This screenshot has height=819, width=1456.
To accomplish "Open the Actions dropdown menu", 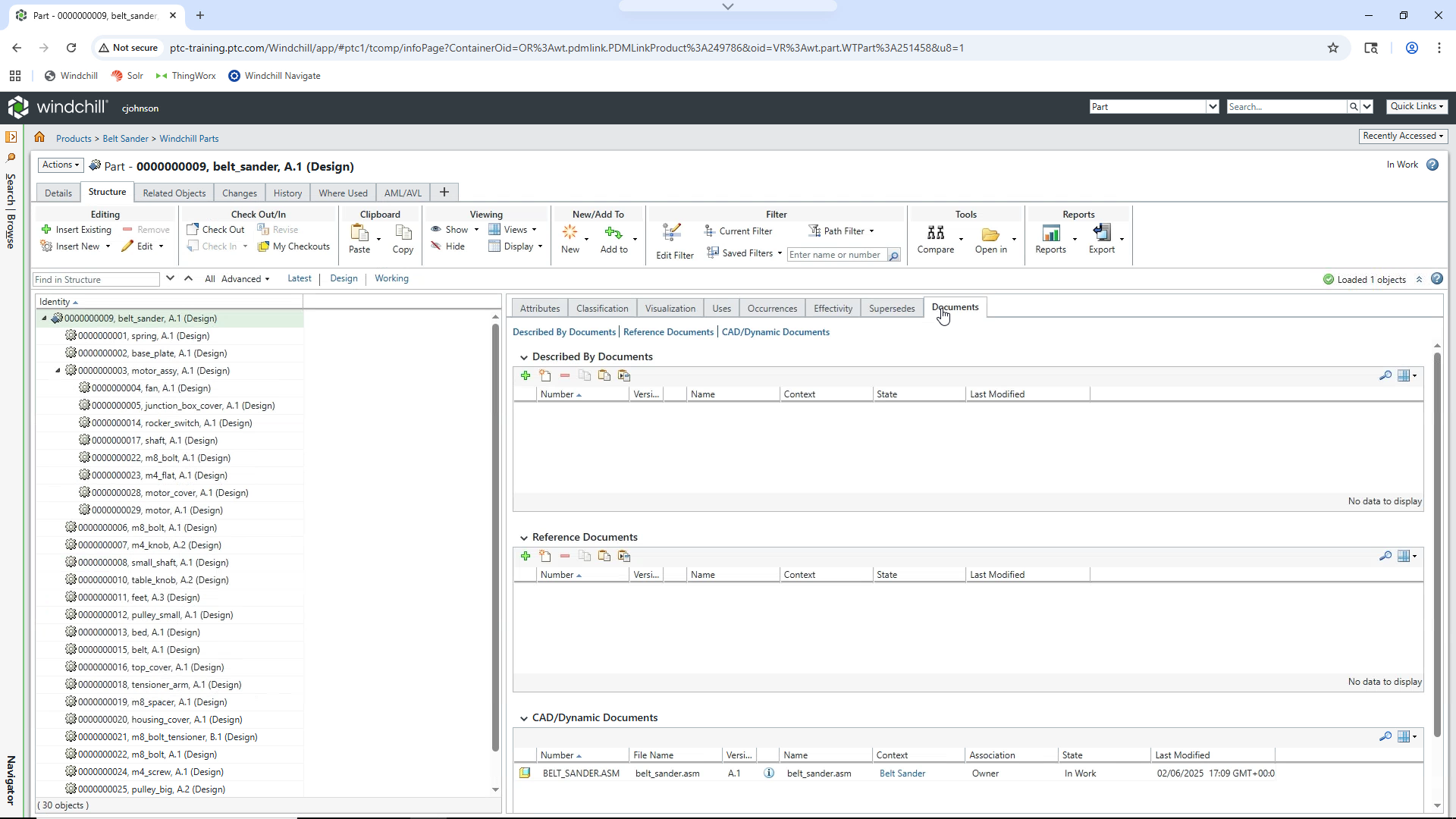I will click(x=61, y=165).
